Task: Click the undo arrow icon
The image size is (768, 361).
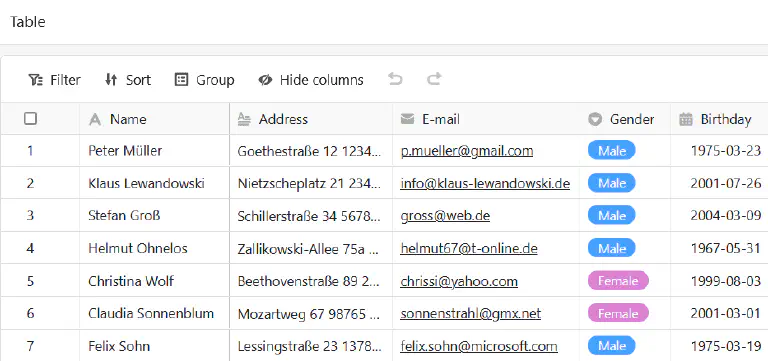Action: pyautogui.click(x=395, y=79)
